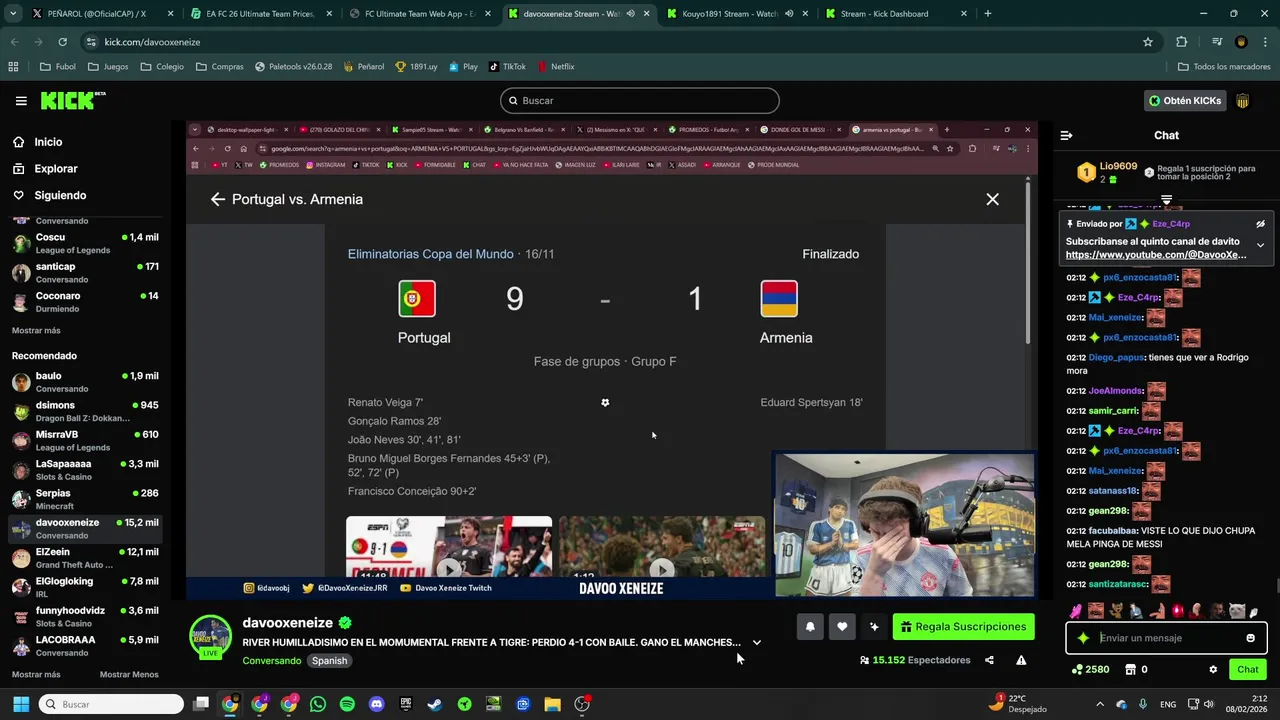Mute the Kouyo1891 Stream tab audio

pyautogui.click(x=789, y=14)
